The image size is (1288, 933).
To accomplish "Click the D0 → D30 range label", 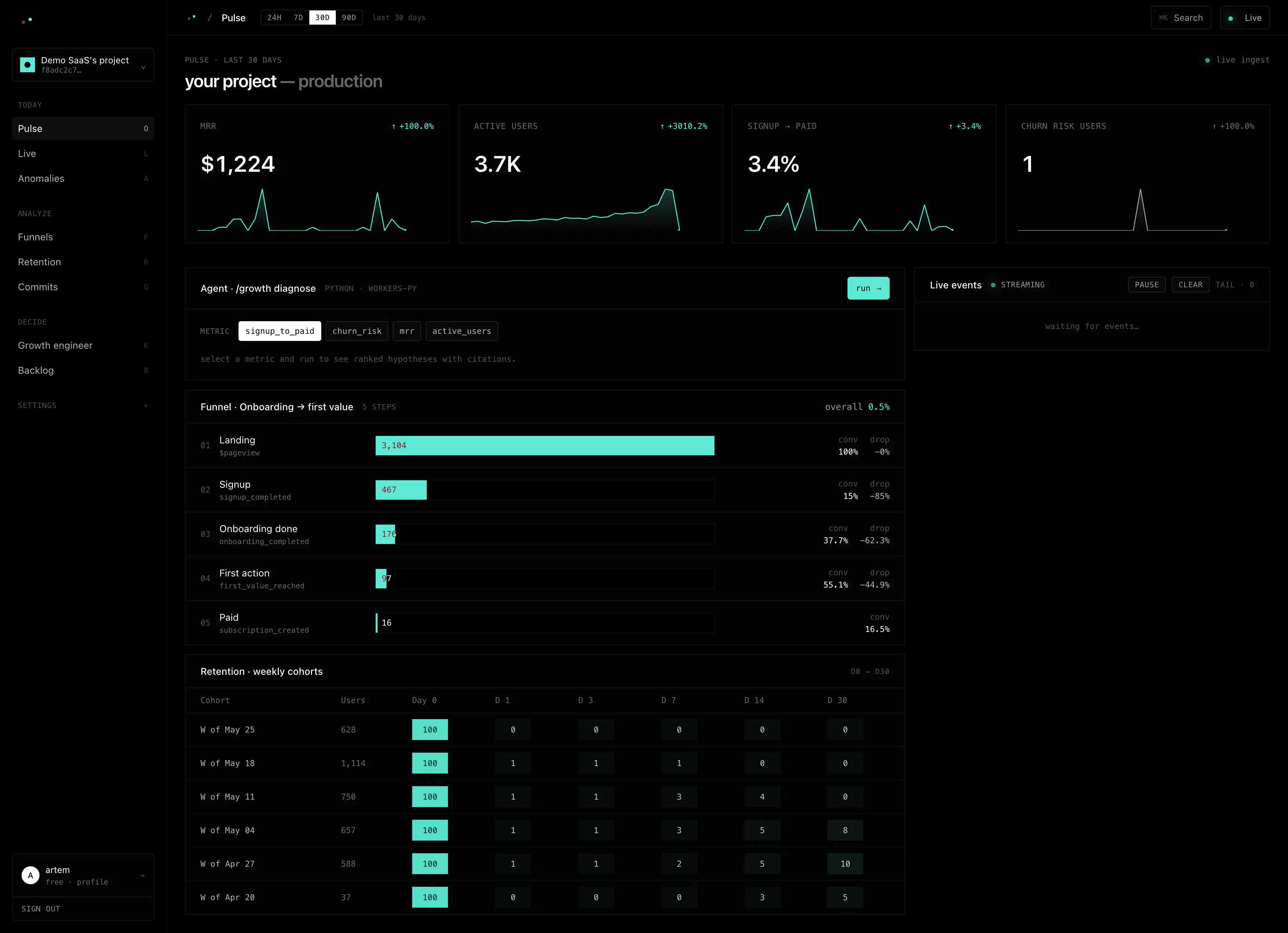I will pos(870,671).
